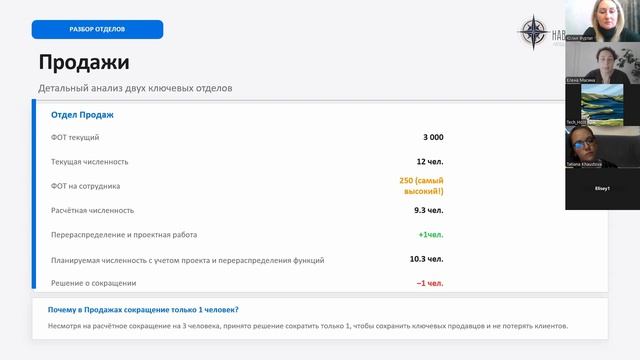Click the «Расчётная численность» row label

tap(92, 211)
